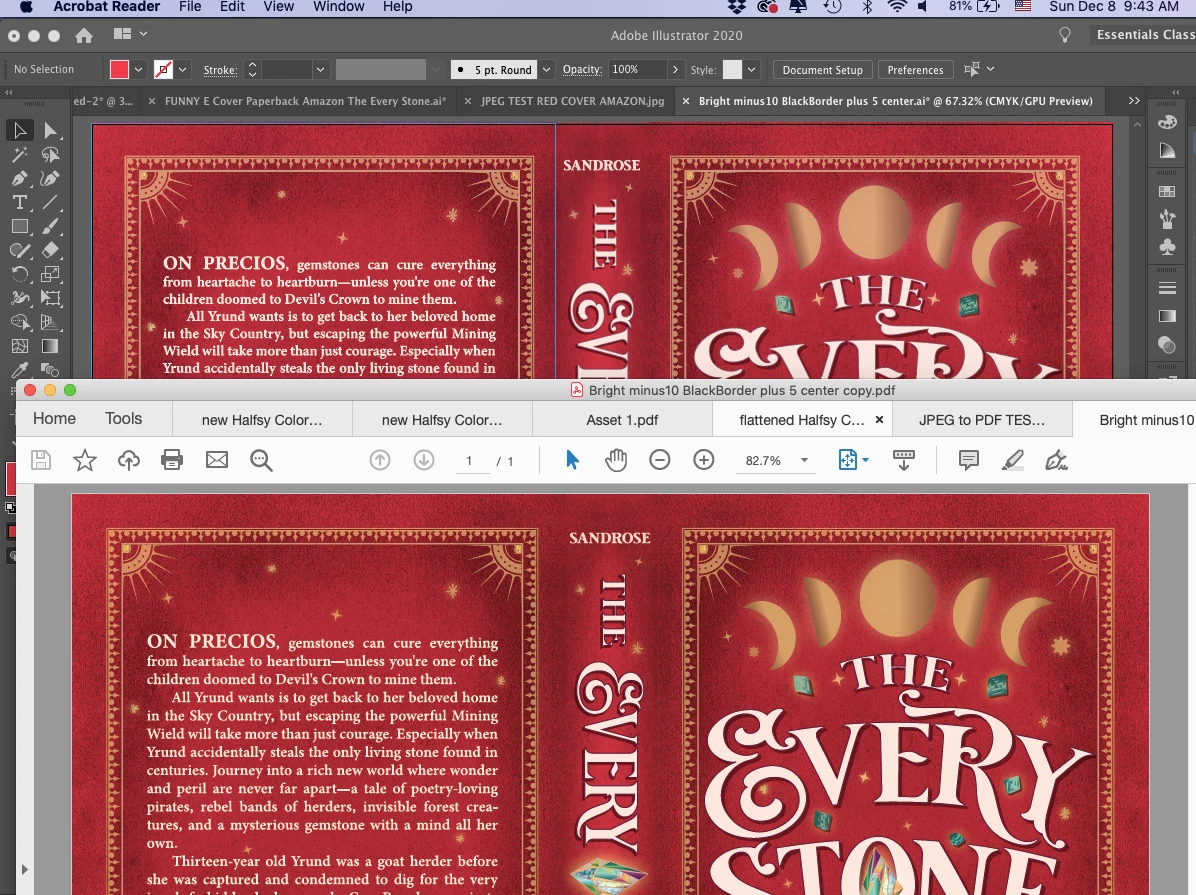Select the Eyedropper tool
The height and width of the screenshot is (895, 1196).
tap(20, 370)
